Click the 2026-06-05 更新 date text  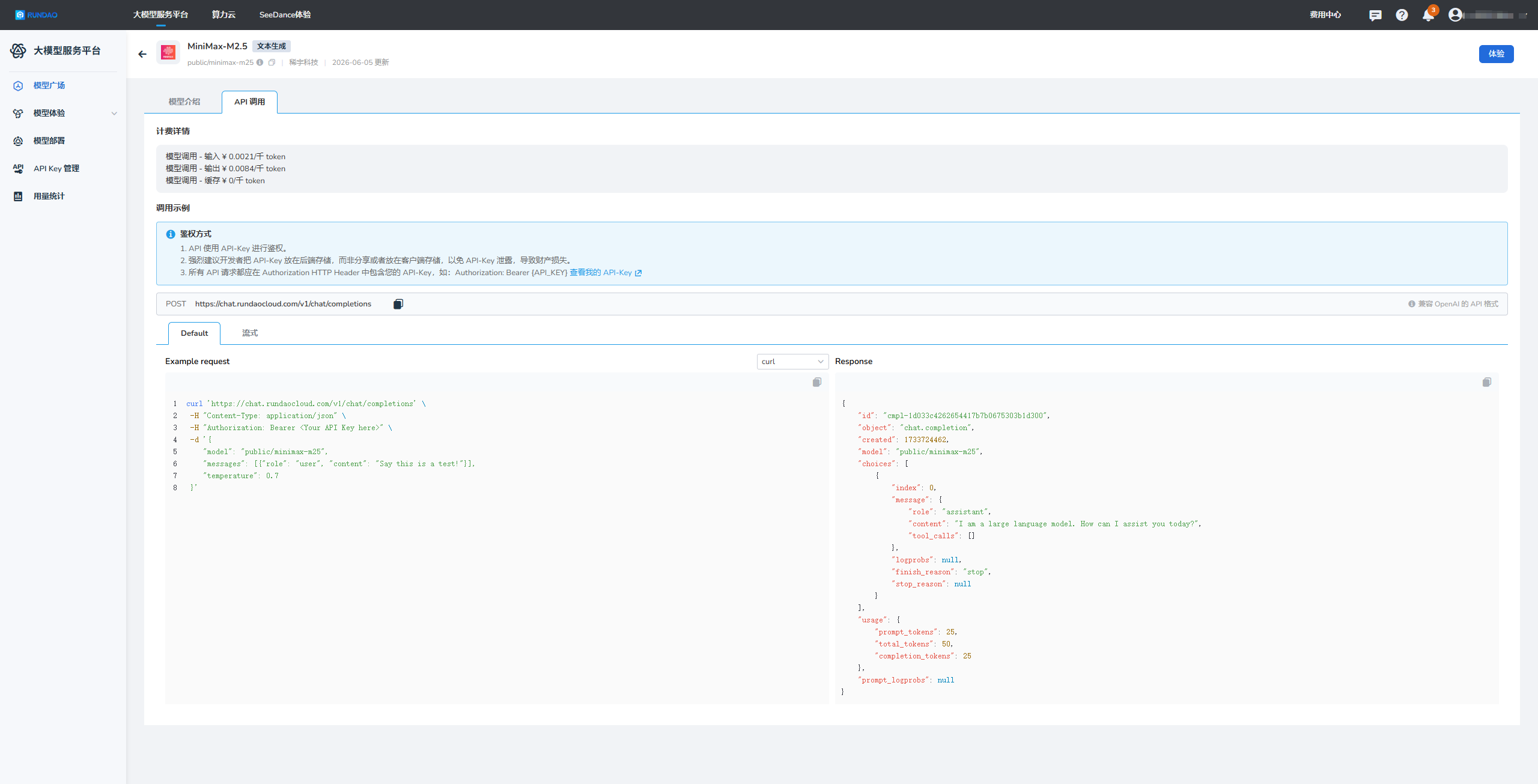pyautogui.click(x=360, y=62)
